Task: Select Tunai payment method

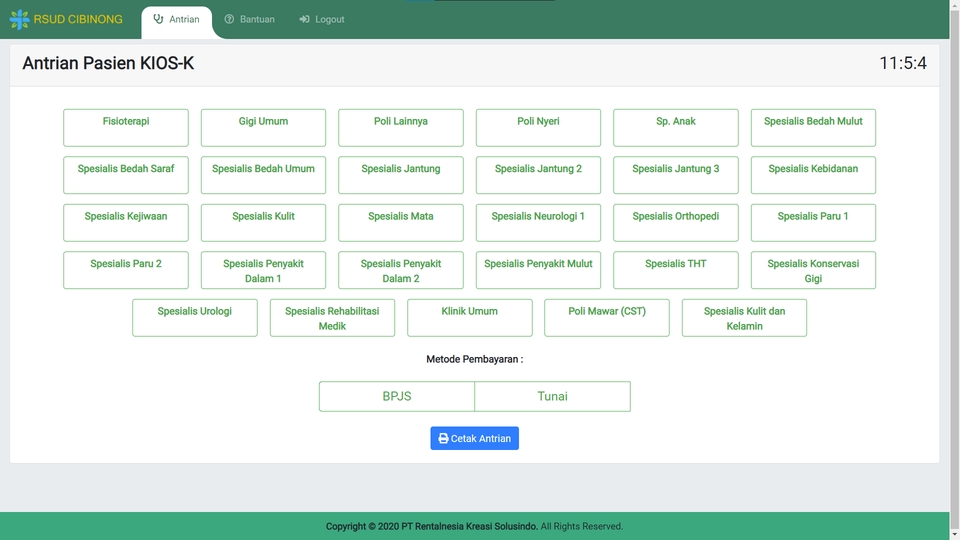Action: 552,396
